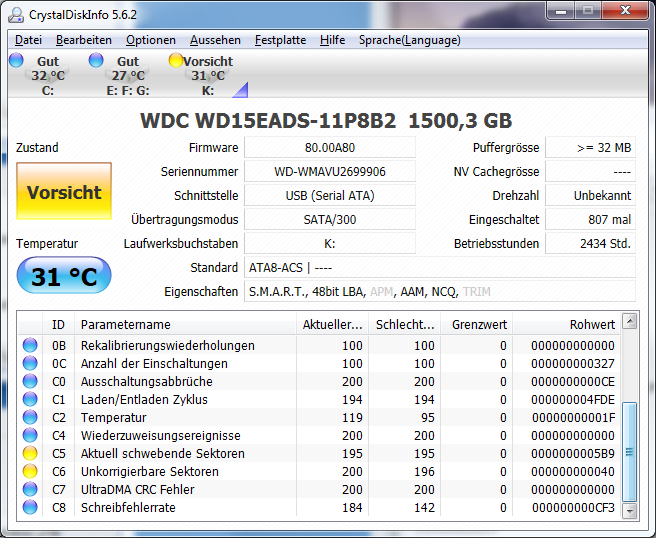The image size is (656, 538).
Task: Click the blue triangle marker beside drive K:
Action: tap(241, 90)
